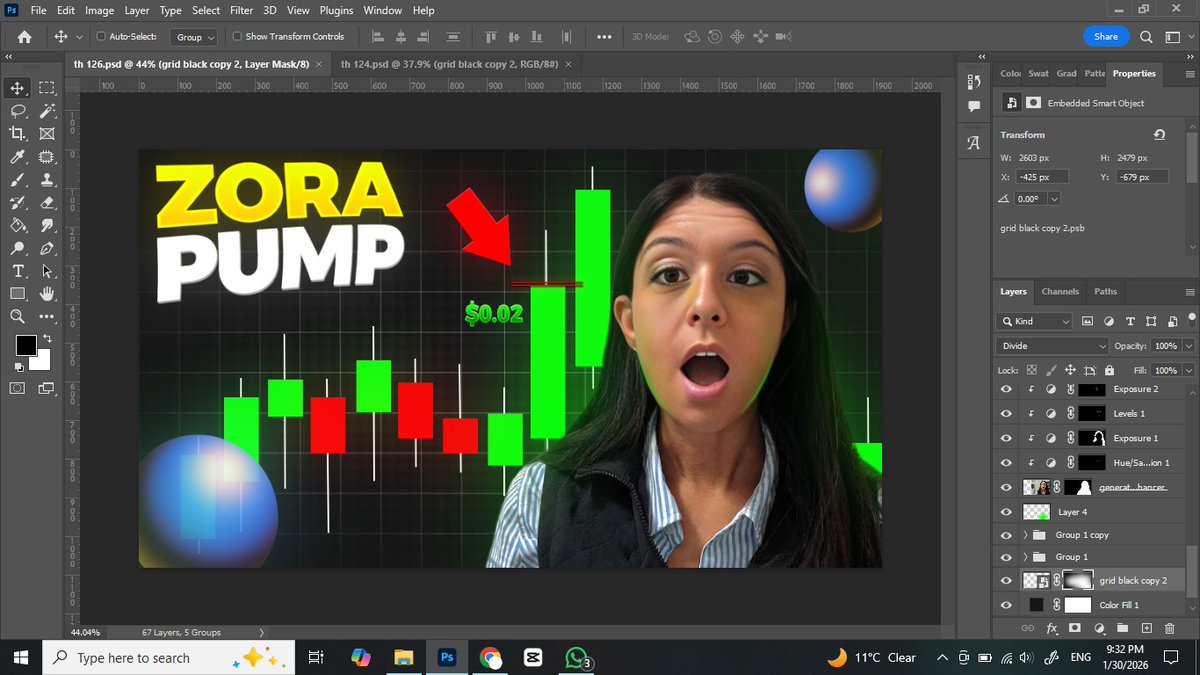
Task: Open the Divide blend mode dropdown
Action: (x=1053, y=345)
